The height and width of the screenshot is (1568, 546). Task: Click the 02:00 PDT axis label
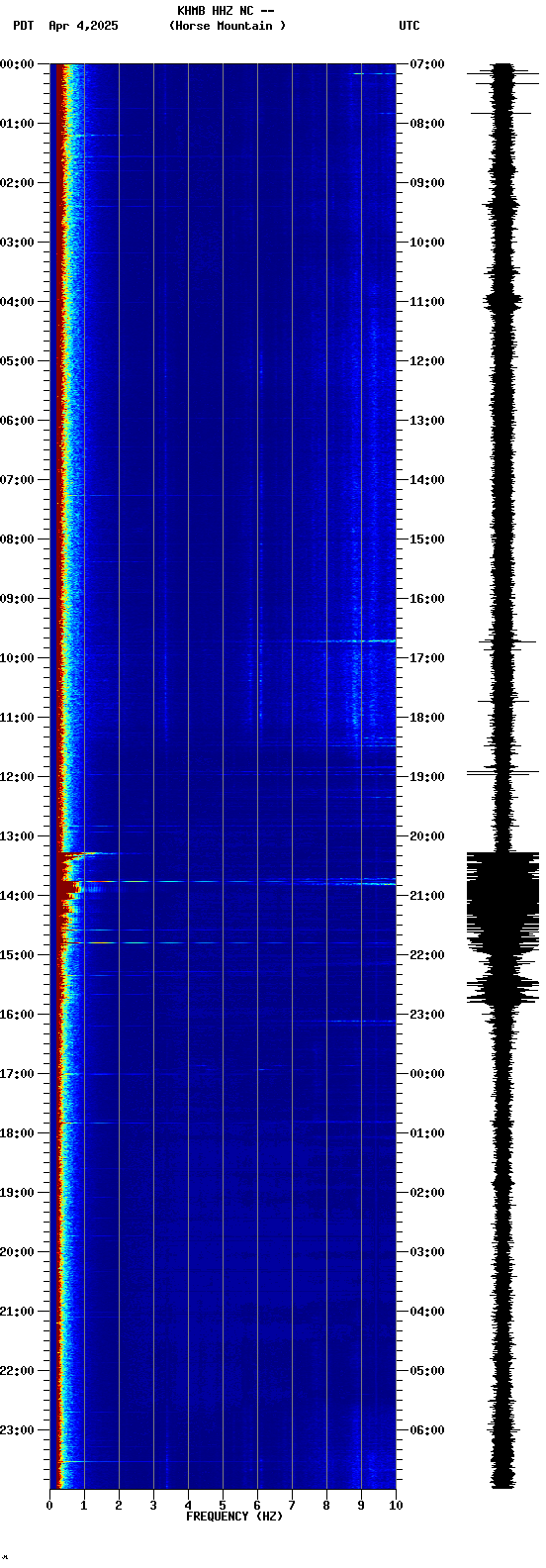point(17,183)
